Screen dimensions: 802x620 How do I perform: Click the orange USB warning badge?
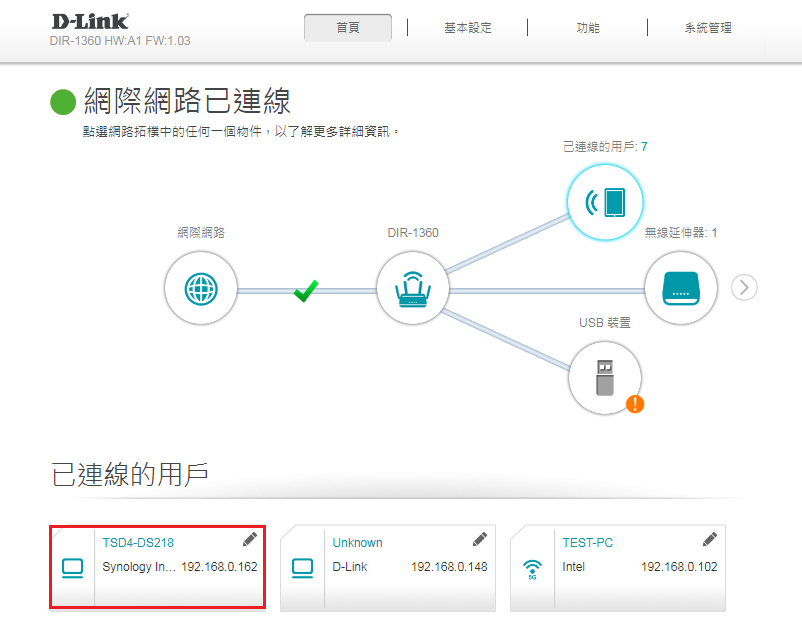pyautogui.click(x=634, y=404)
